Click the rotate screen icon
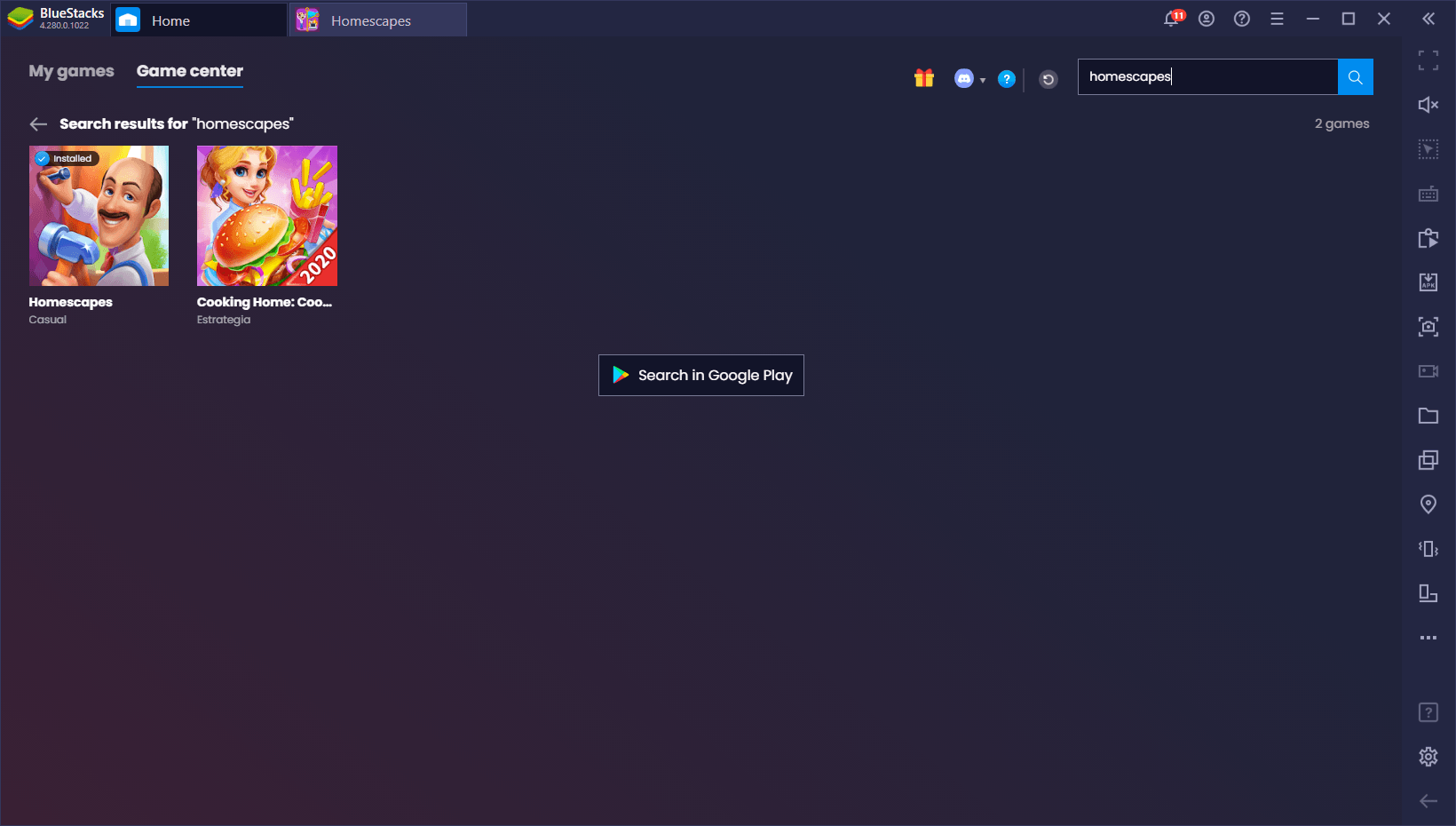Screen dimensions: 1456x826 (1428, 593)
